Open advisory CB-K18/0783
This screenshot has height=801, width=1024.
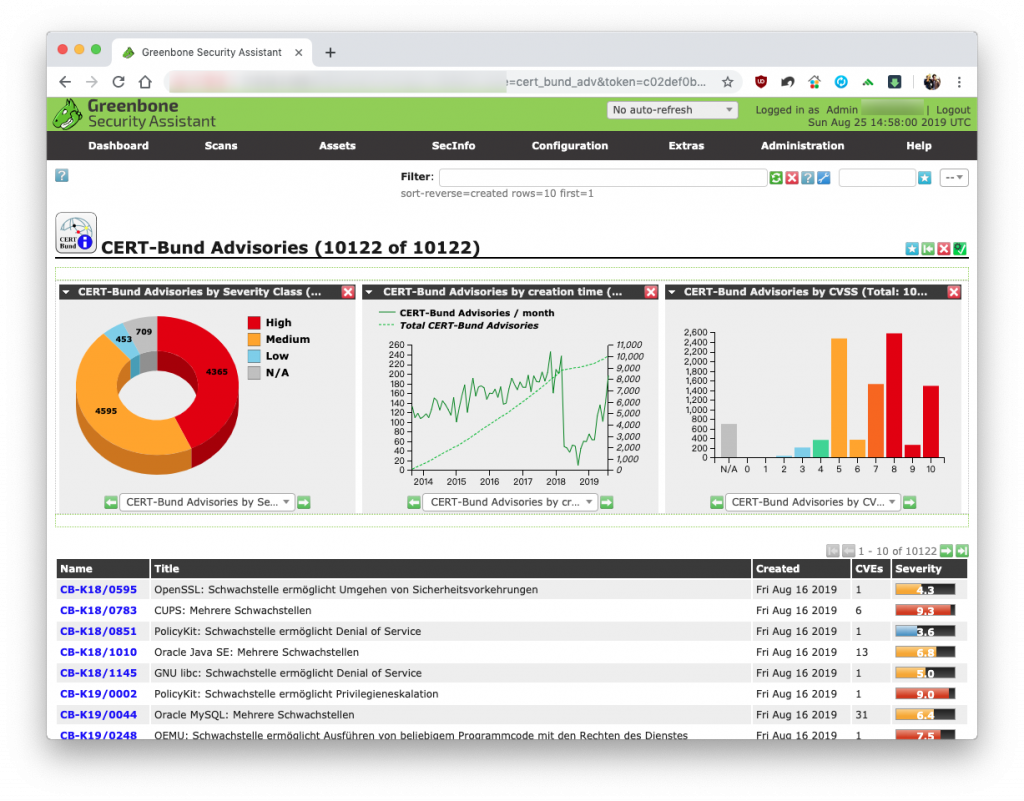(99, 610)
